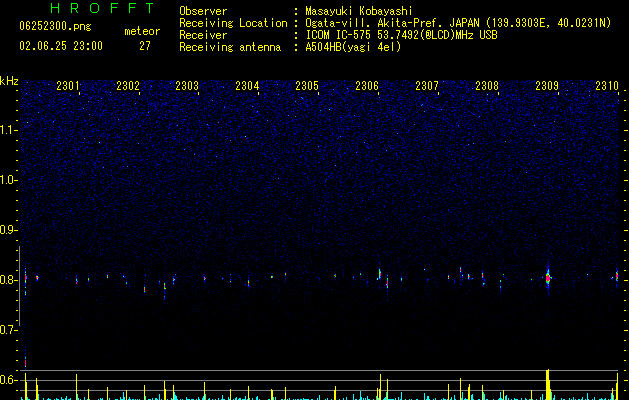This screenshot has height=400, width=629.
Task: Click the 2310 time marker
Action: (607, 86)
